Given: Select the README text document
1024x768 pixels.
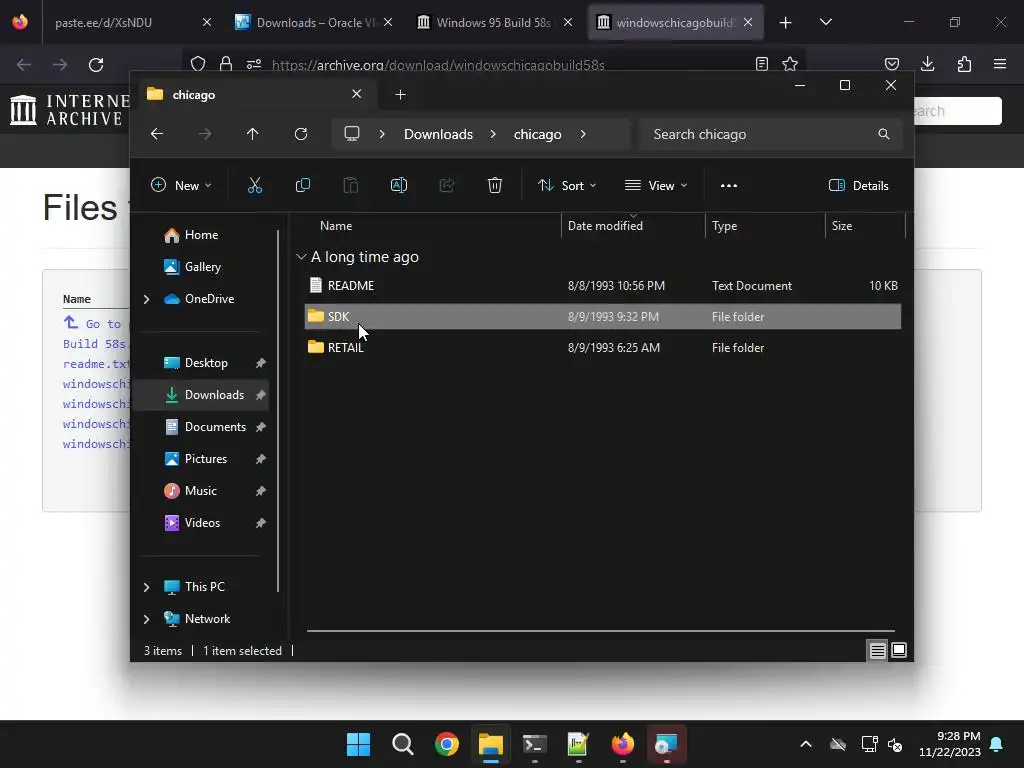Looking at the screenshot, I should click(x=603, y=285).
